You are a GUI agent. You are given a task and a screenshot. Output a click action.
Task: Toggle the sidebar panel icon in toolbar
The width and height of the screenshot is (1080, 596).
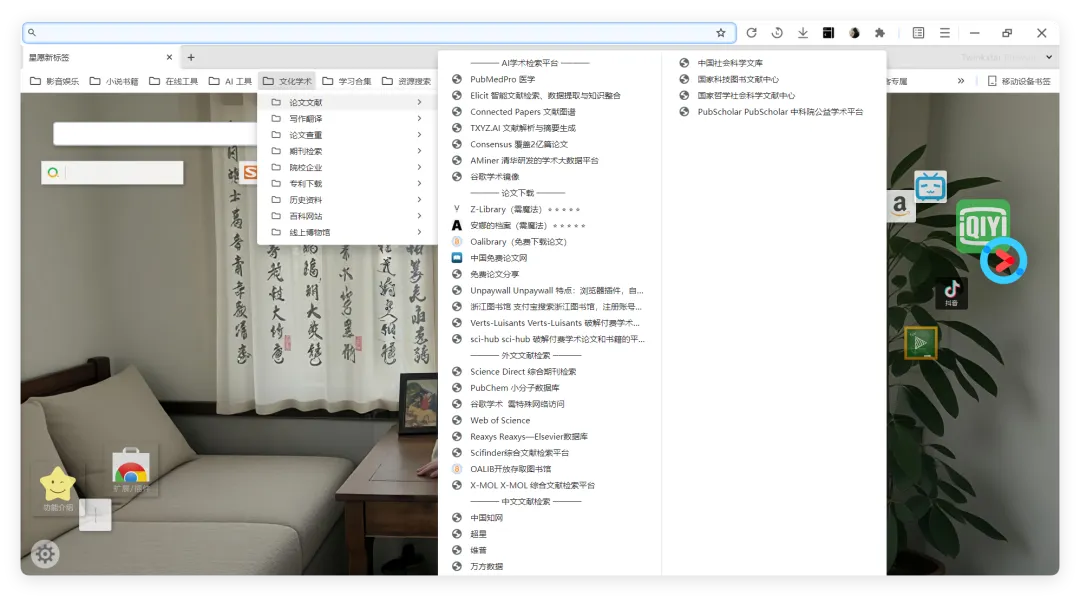point(918,32)
